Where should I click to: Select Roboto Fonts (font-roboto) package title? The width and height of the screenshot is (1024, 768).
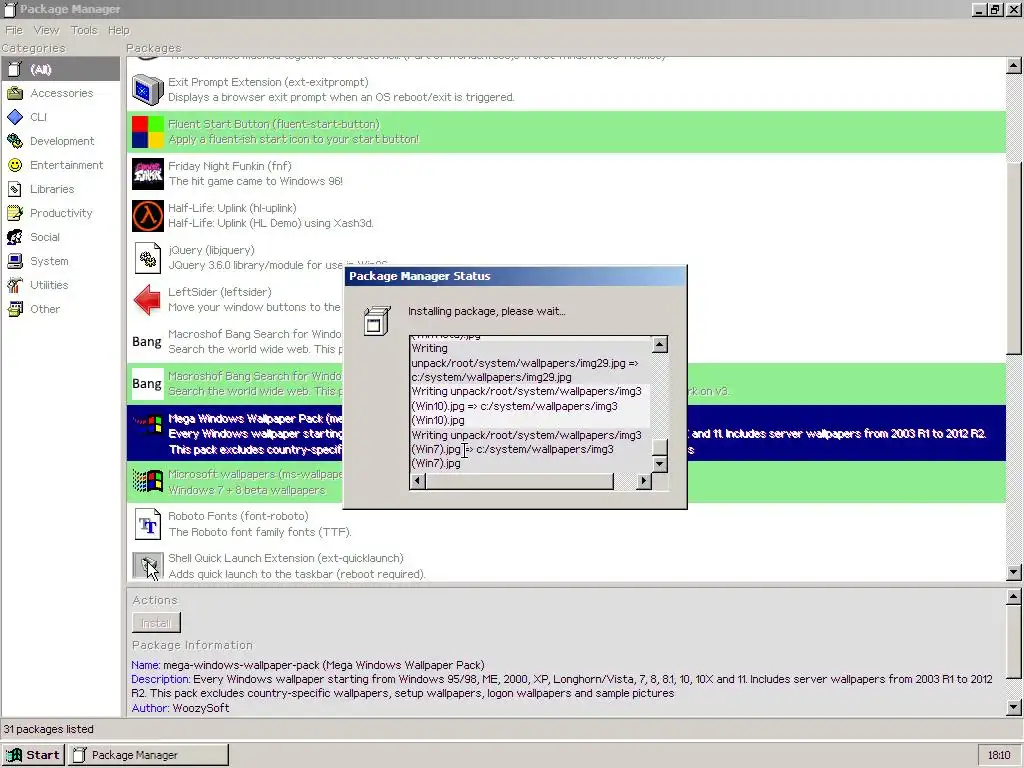[238, 516]
